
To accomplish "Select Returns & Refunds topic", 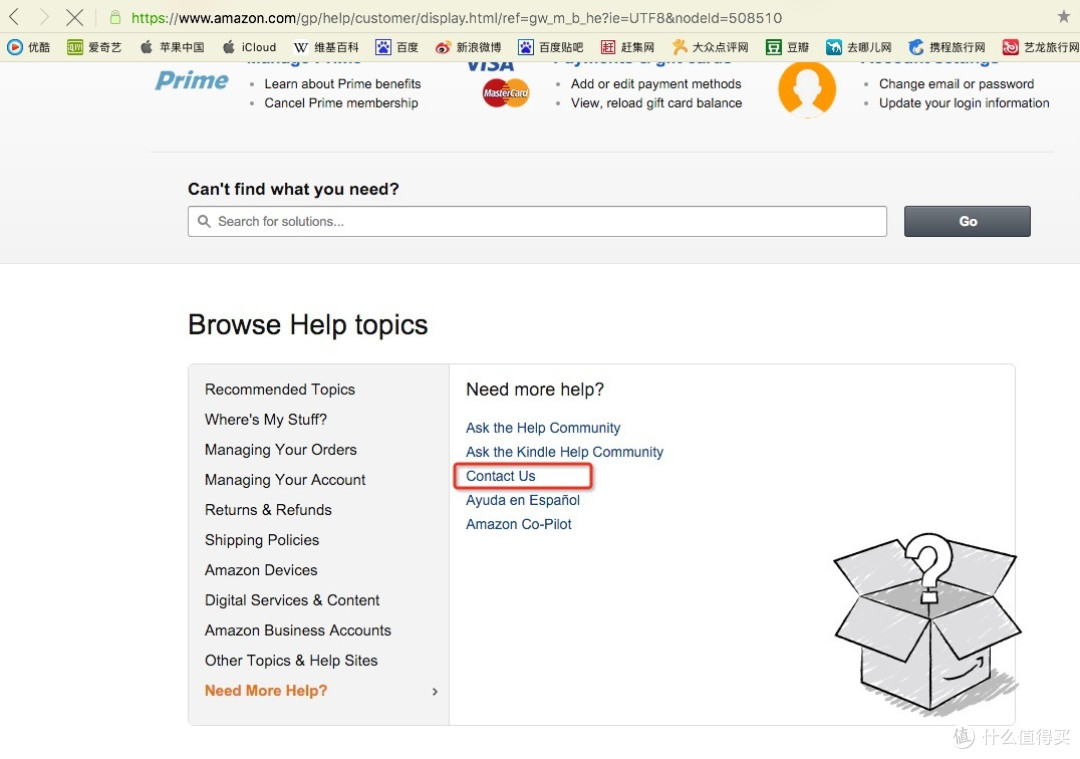I will (x=268, y=510).
